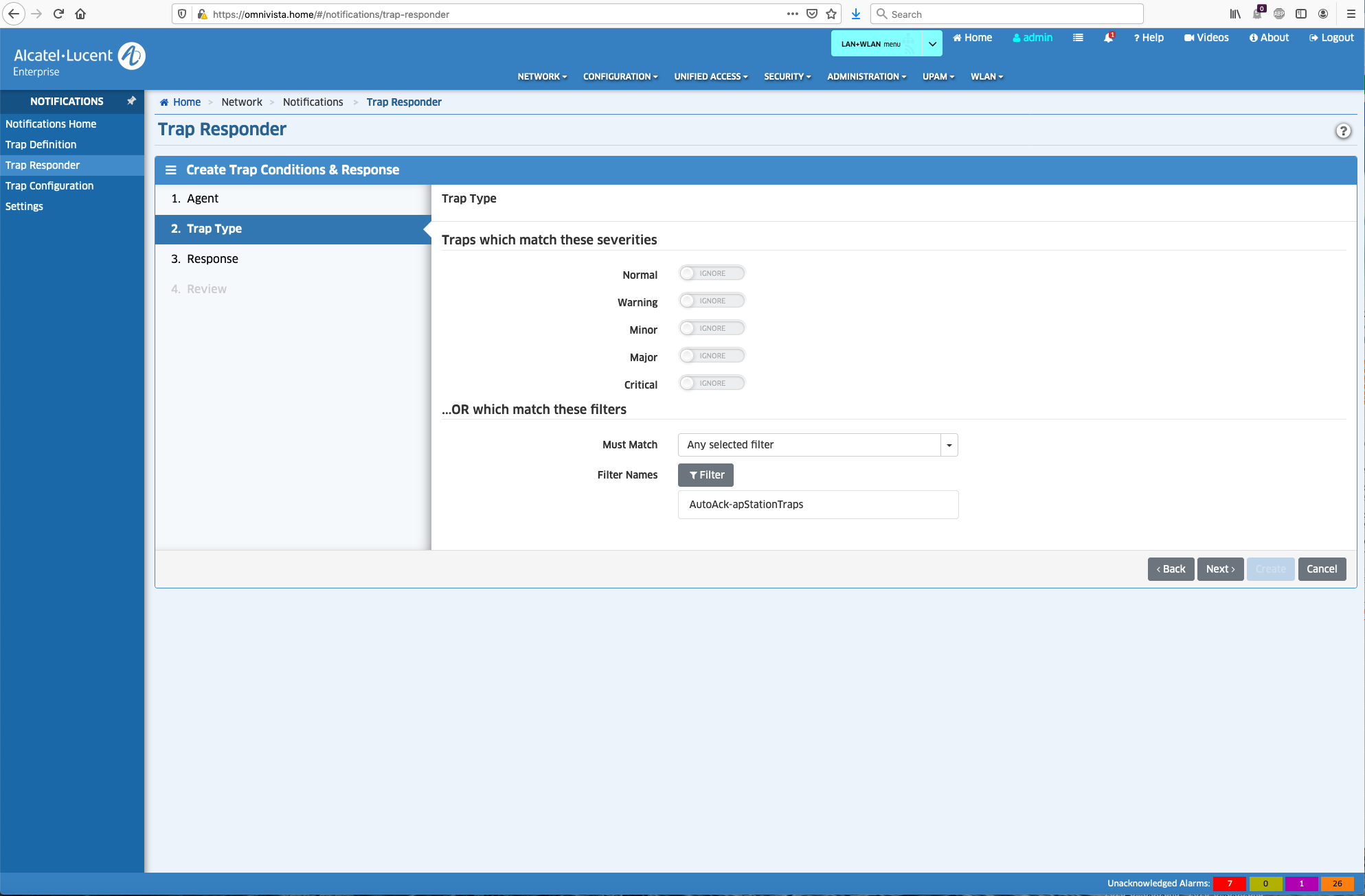Click the hamburger icon beside Create Trap Conditions
Screen dimensions: 1365x896
pos(171,170)
